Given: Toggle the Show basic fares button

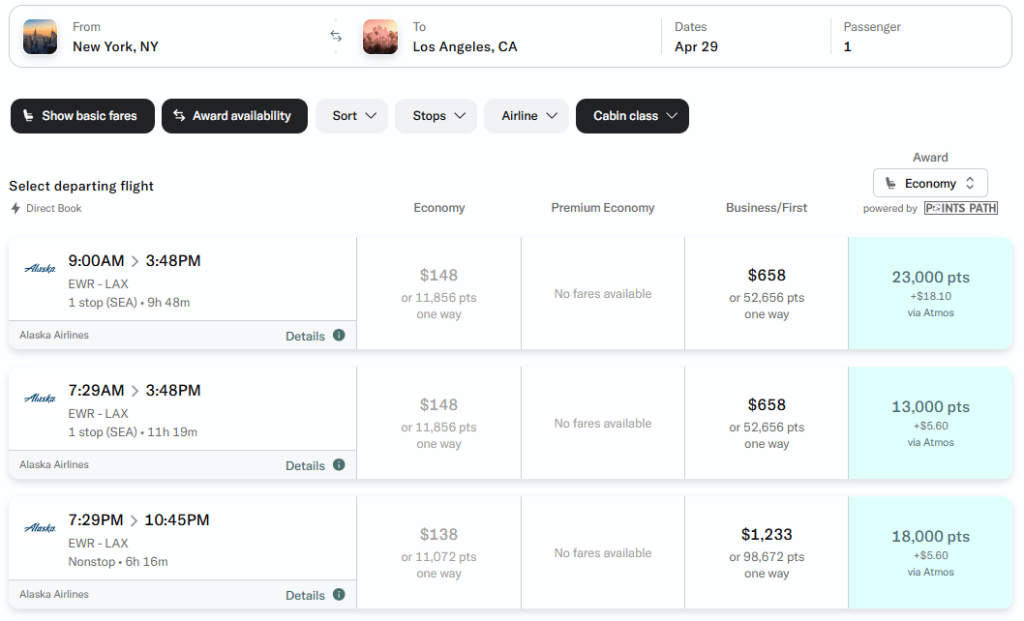Looking at the screenshot, I should (x=82, y=116).
